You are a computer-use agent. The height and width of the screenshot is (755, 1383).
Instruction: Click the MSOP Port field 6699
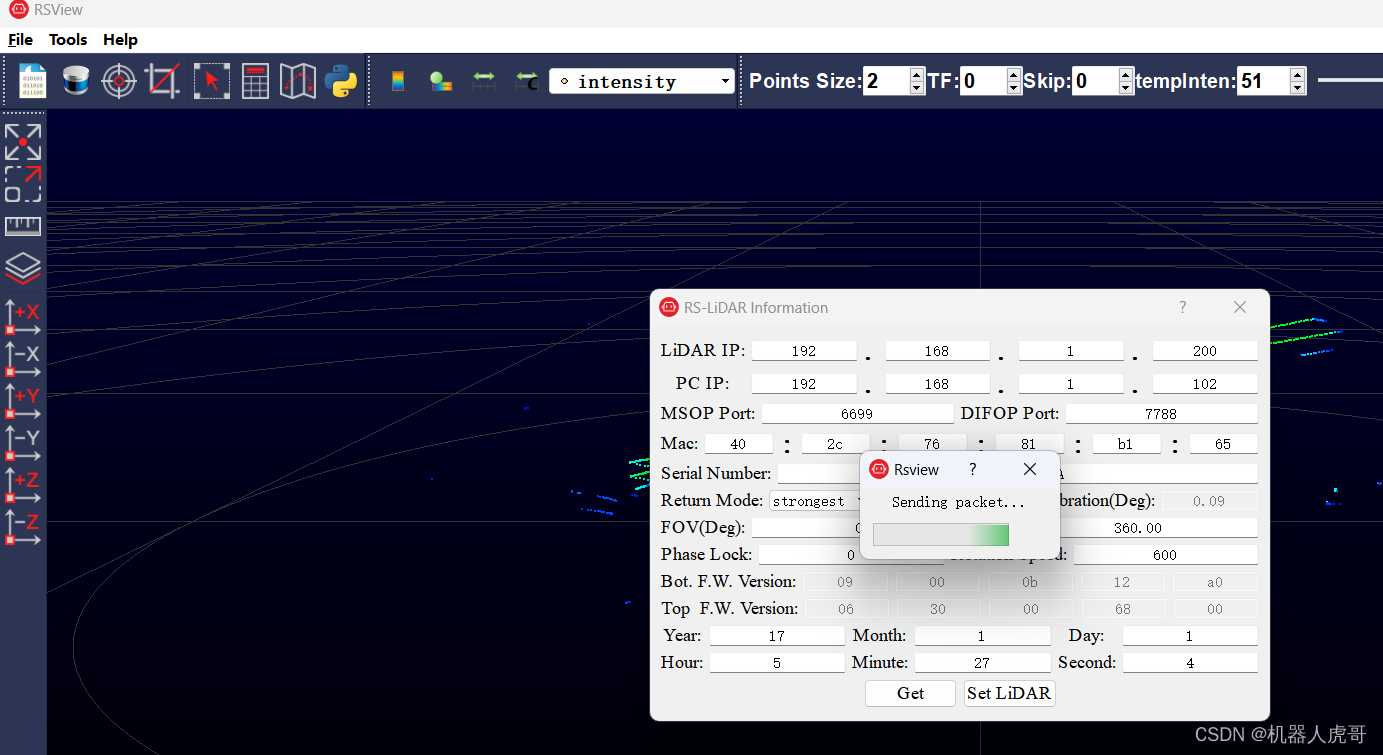pyautogui.click(x=857, y=414)
